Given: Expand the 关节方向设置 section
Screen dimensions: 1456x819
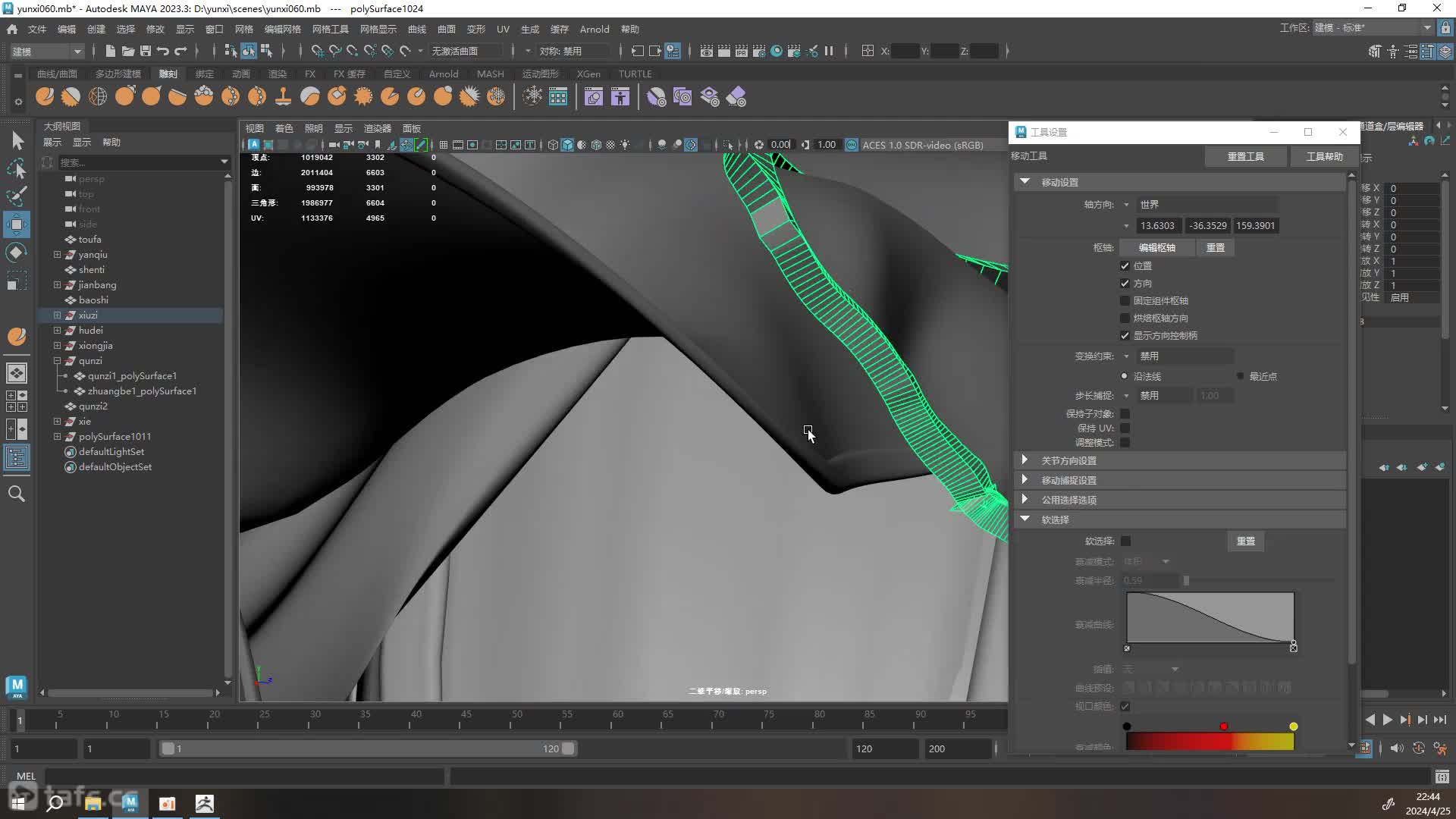Looking at the screenshot, I should coord(1025,460).
